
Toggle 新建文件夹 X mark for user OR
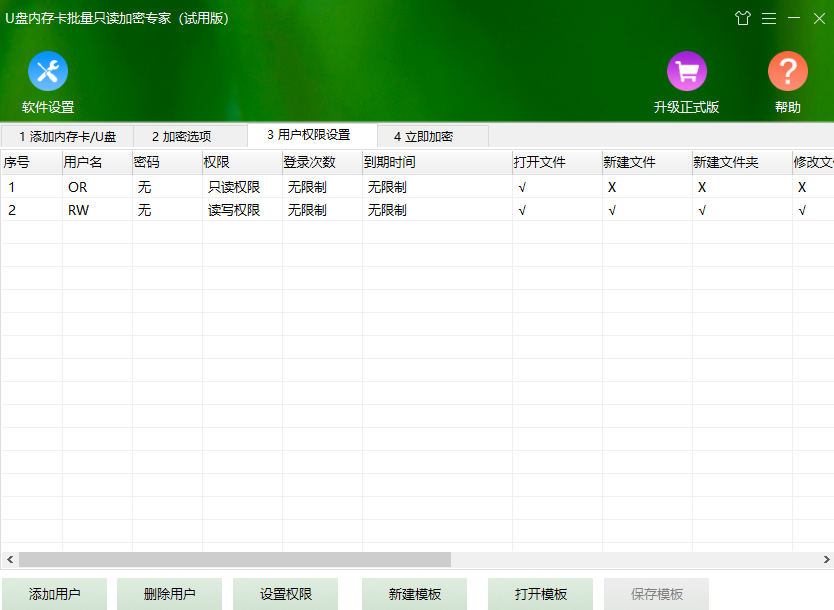702,187
